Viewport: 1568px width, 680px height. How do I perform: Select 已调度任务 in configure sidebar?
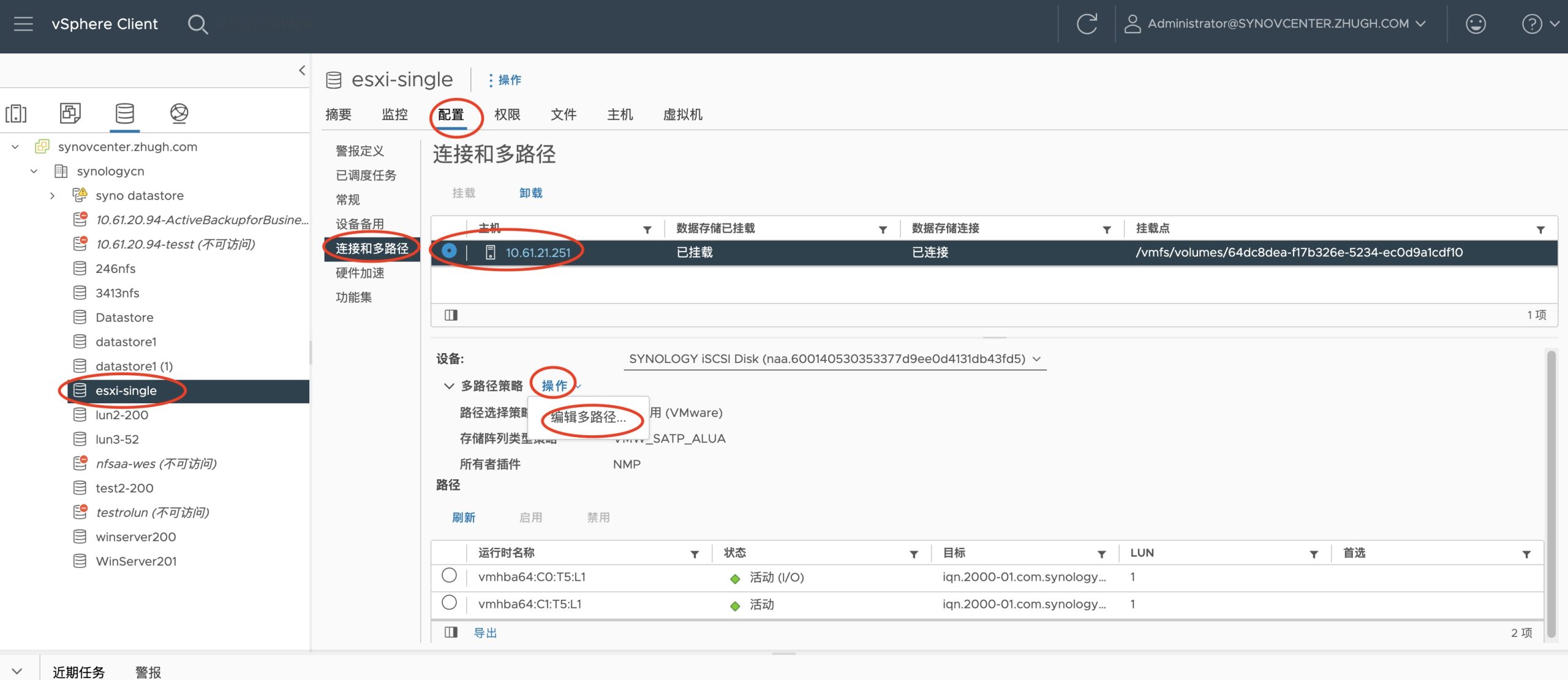pos(366,176)
